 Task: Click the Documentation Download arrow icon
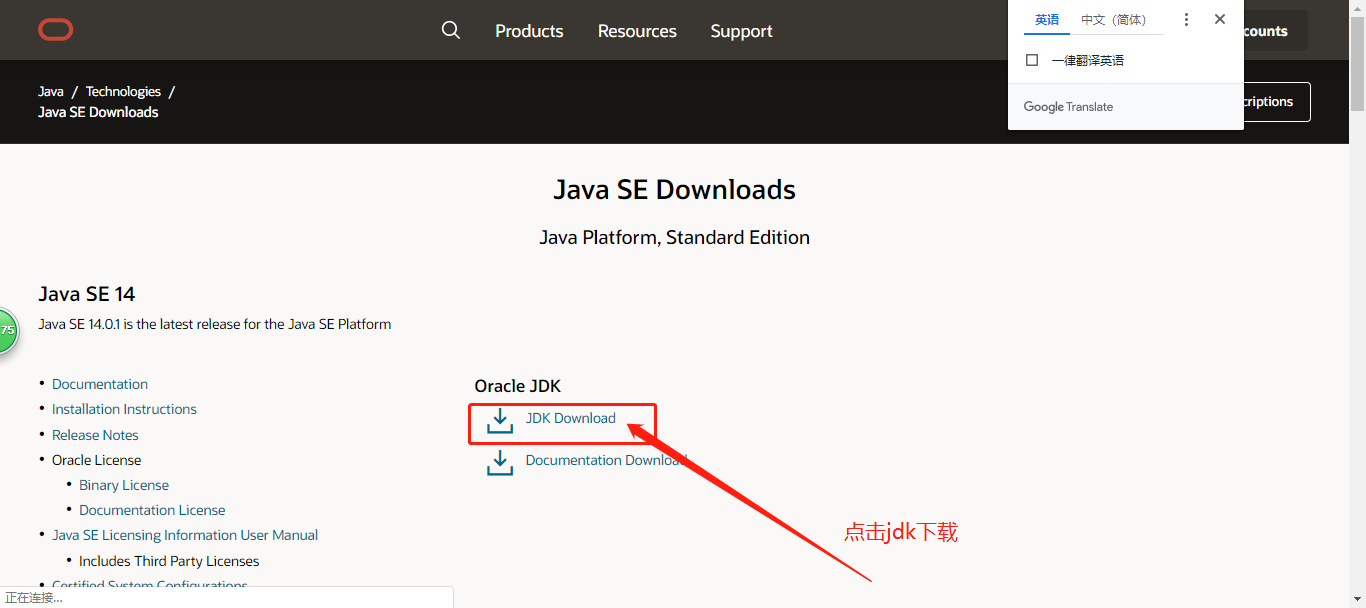click(x=499, y=462)
